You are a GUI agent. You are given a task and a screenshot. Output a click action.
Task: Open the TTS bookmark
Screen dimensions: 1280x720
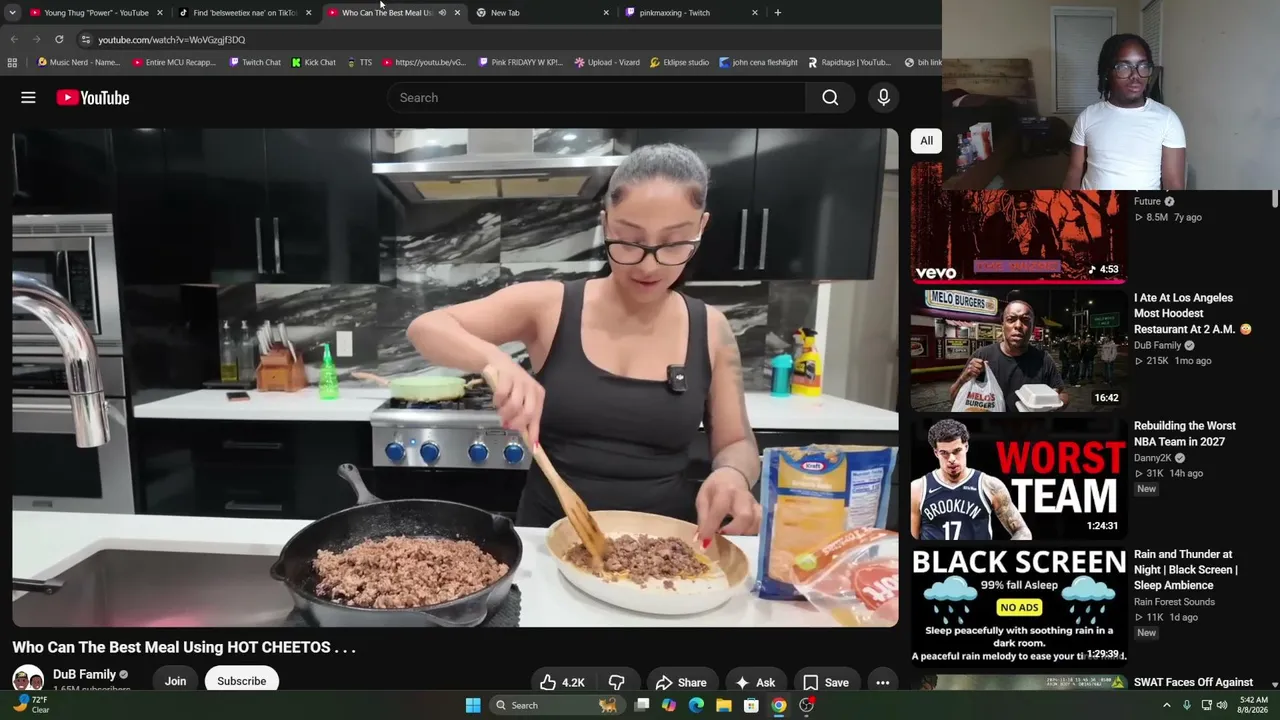(x=359, y=62)
